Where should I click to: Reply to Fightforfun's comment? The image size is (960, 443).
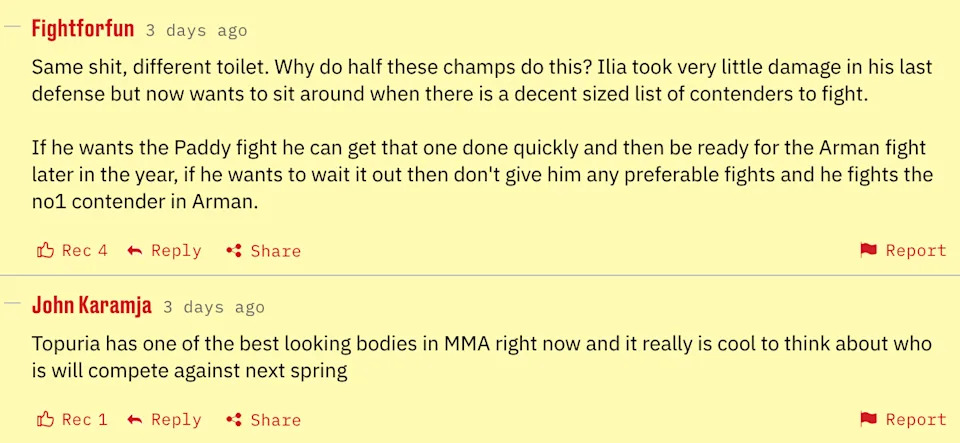(x=176, y=250)
